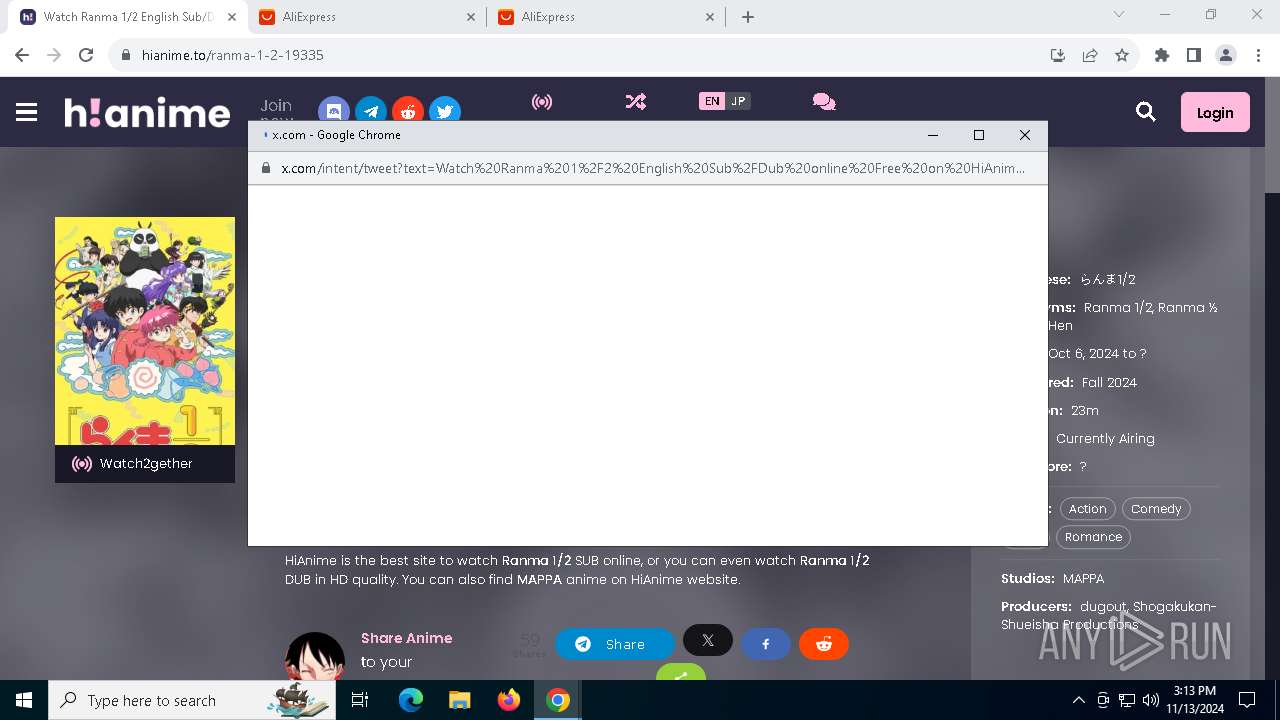Switch to the second AliExpress tab
The height and width of the screenshot is (720, 1280).
(605, 17)
